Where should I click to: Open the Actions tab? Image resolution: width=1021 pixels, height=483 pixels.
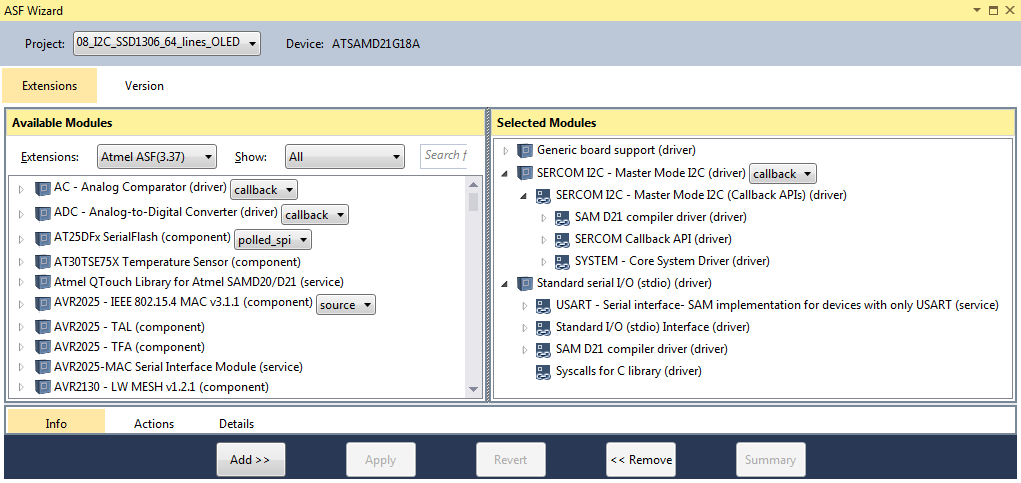[x=154, y=423]
